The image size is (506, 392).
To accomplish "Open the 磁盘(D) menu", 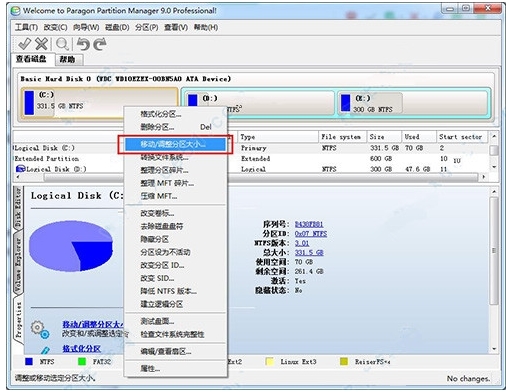I will pos(117,27).
